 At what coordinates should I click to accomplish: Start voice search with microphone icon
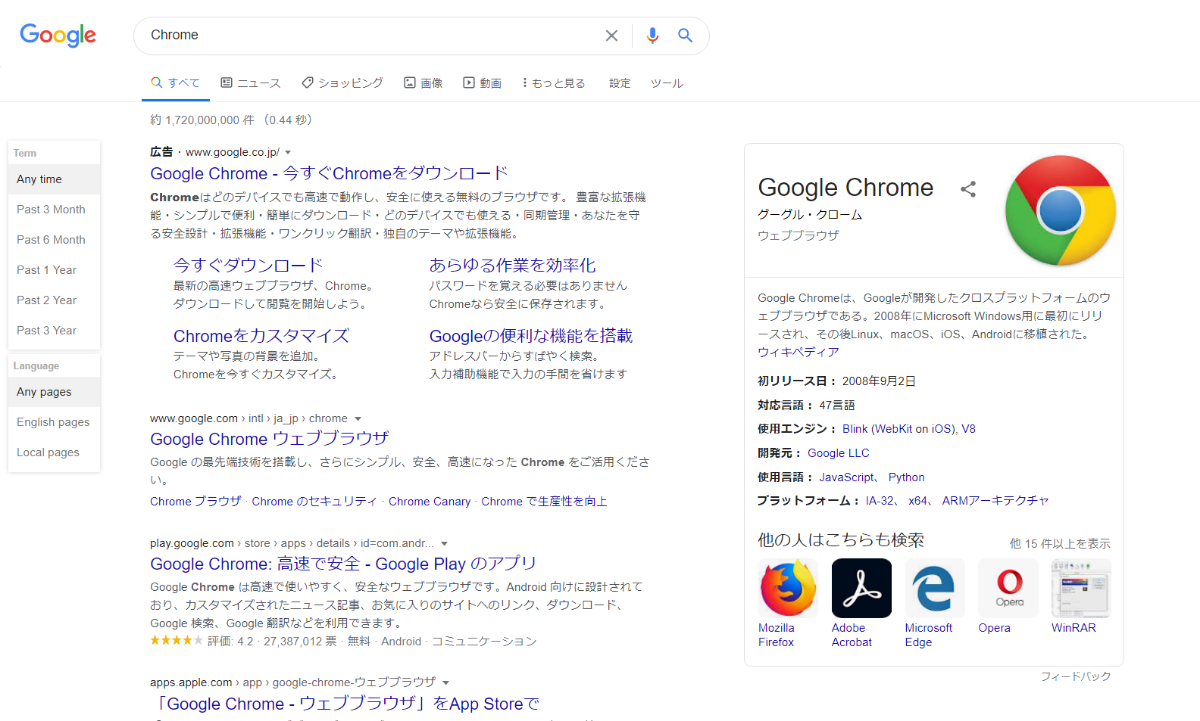click(653, 36)
